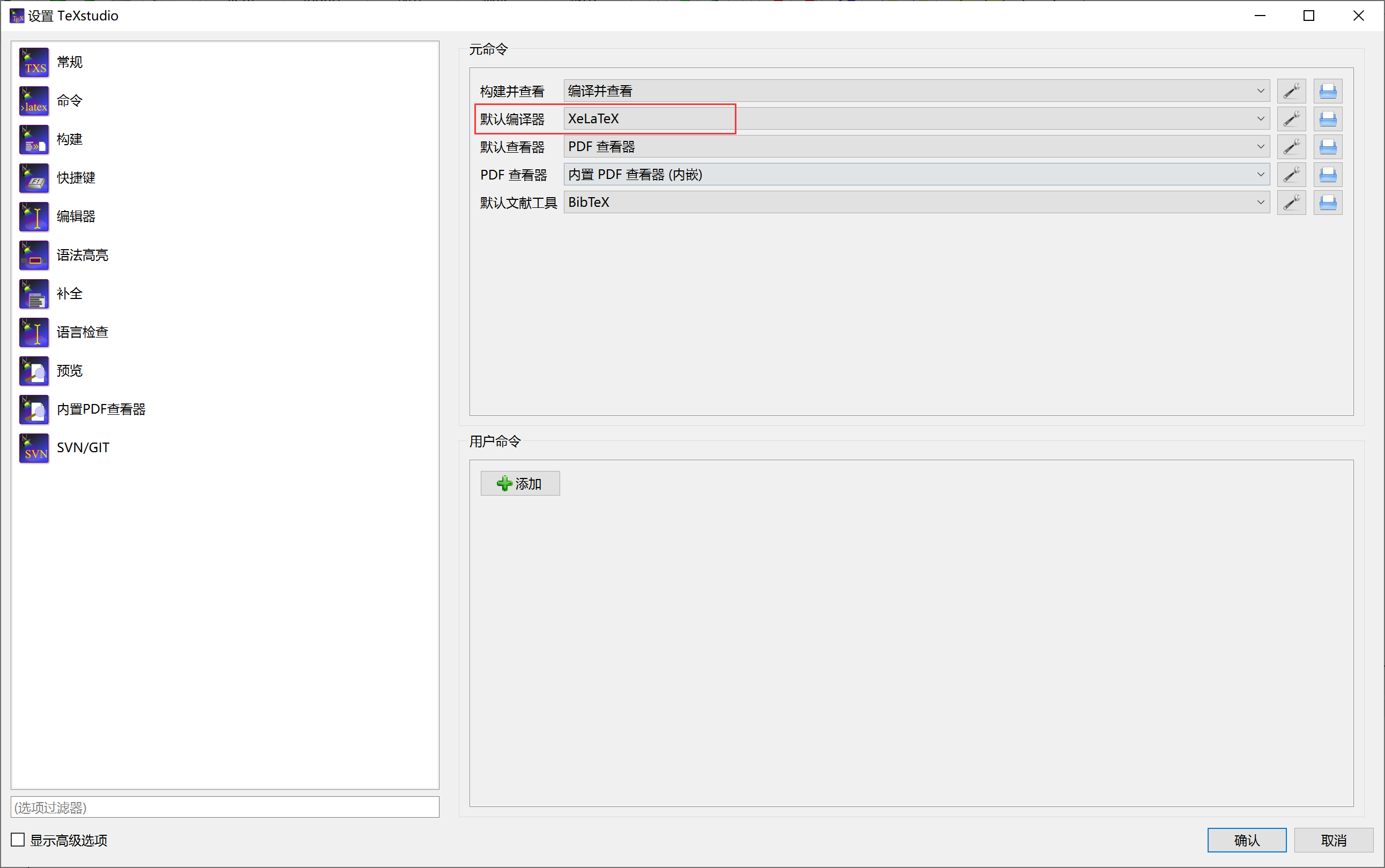1385x868 pixels.
Task: Click blue reset icon for 默认文献工具 row
Action: [1328, 202]
